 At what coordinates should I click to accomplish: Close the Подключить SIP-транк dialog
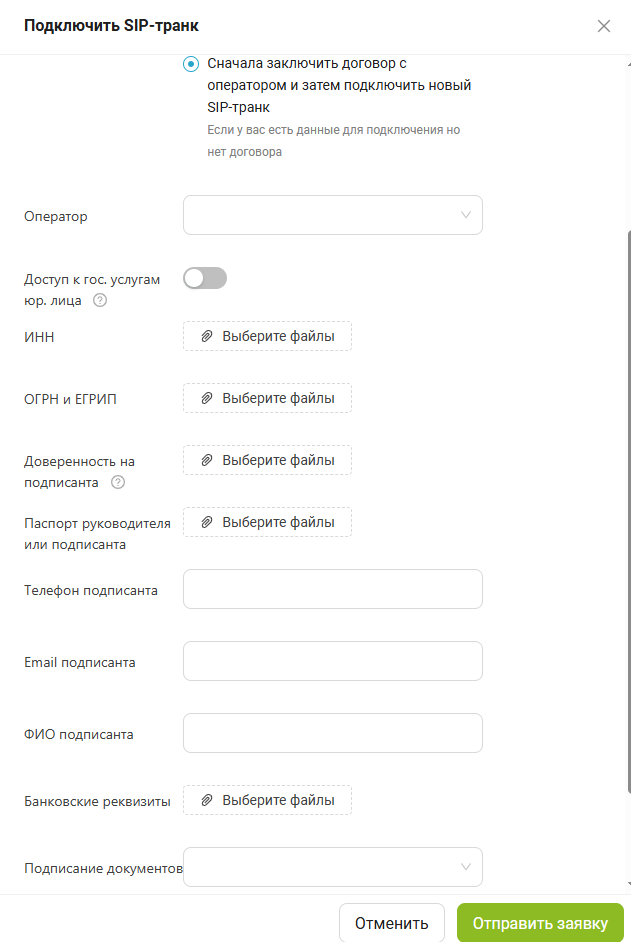coord(603,26)
